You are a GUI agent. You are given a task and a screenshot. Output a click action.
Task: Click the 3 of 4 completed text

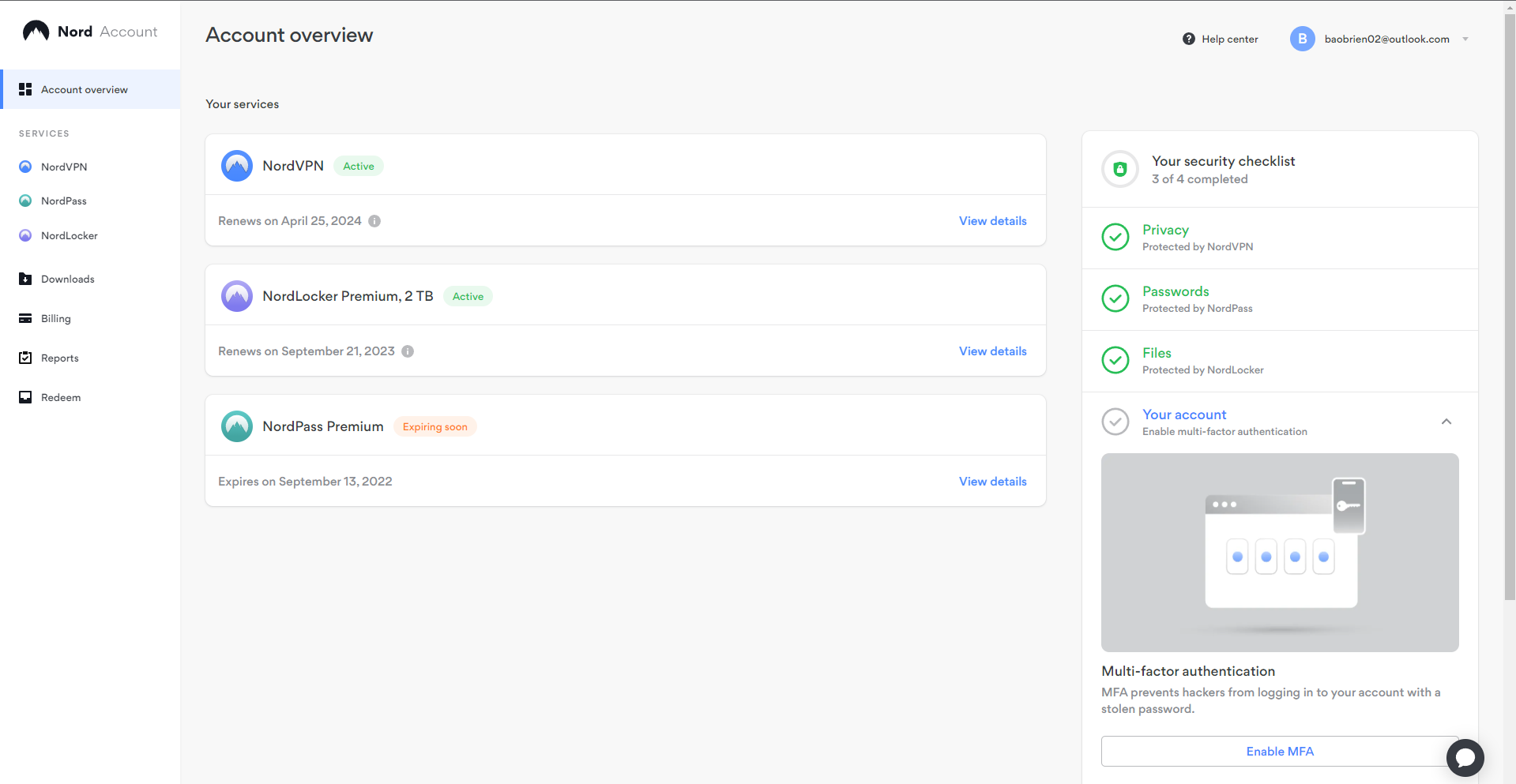[x=1200, y=179]
